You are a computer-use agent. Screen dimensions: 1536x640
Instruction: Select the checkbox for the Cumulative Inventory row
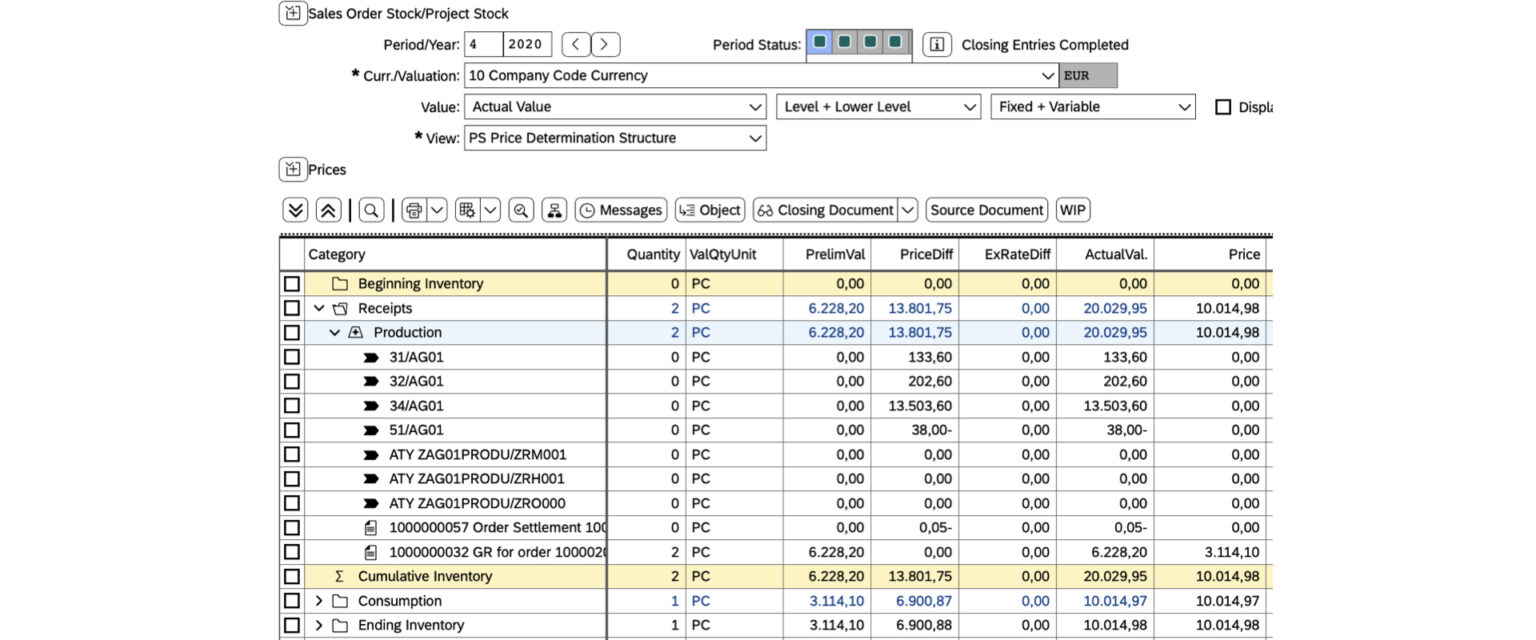coord(291,576)
